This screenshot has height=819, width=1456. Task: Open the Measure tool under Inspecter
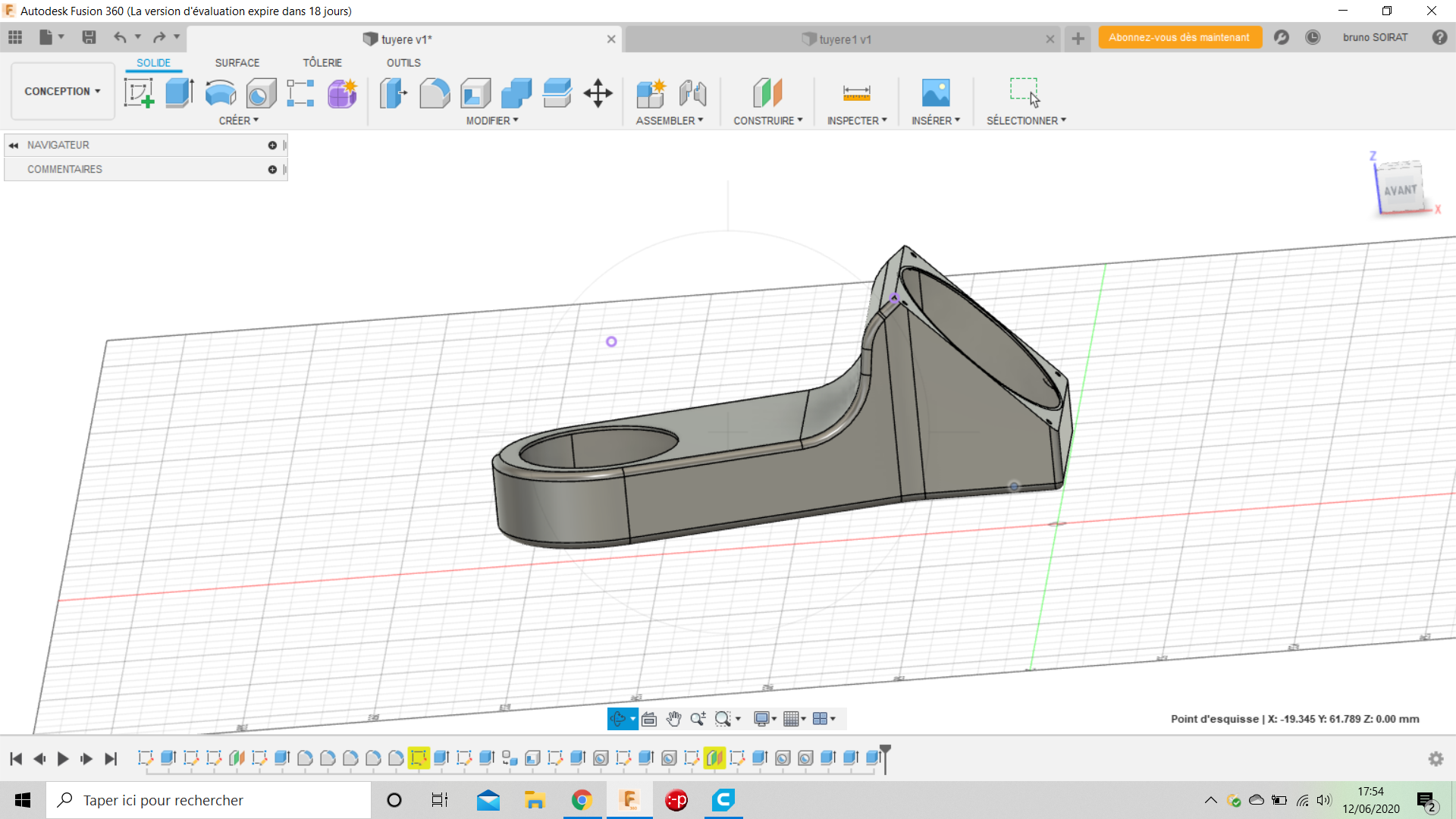[x=856, y=93]
